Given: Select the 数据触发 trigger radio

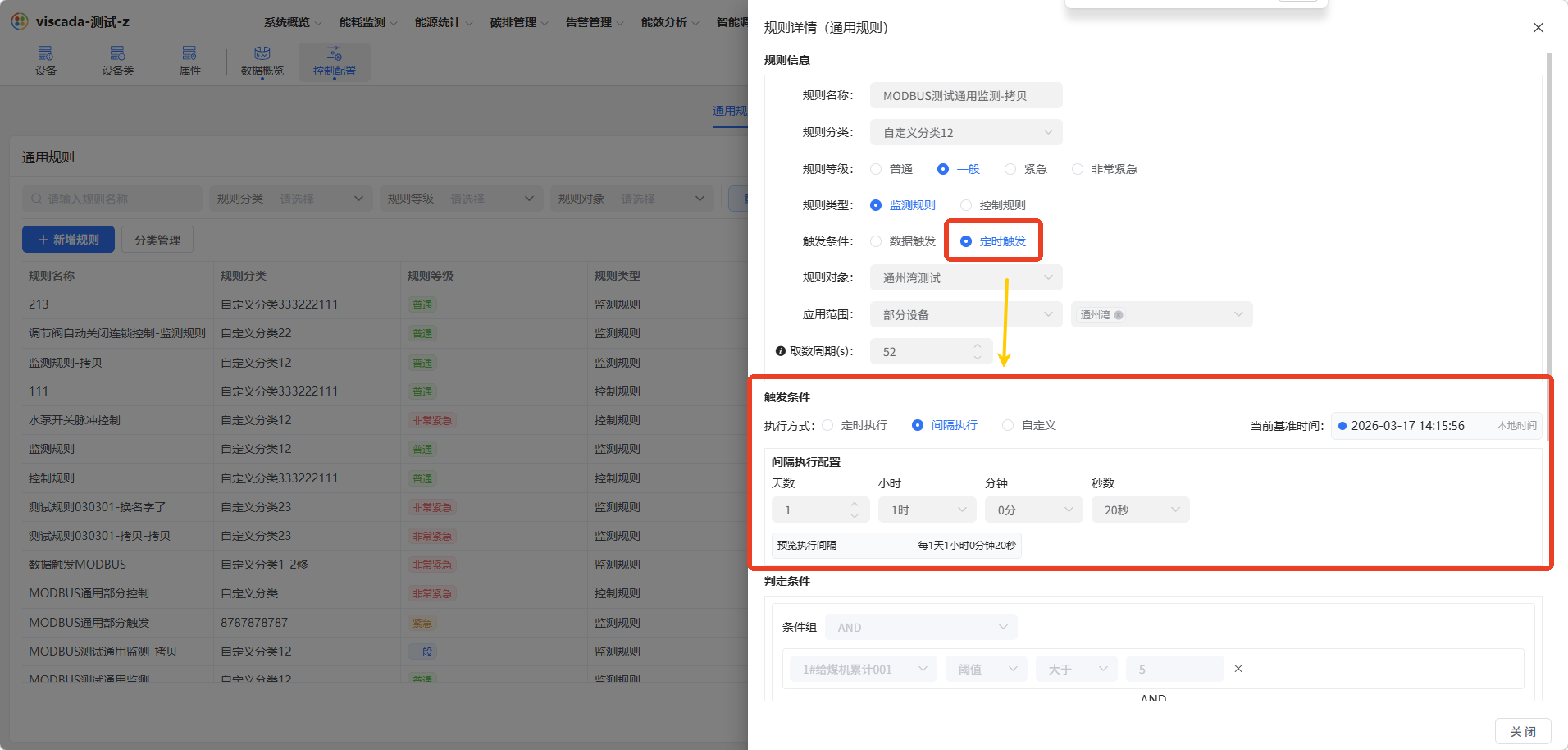Looking at the screenshot, I should tap(876, 241).
